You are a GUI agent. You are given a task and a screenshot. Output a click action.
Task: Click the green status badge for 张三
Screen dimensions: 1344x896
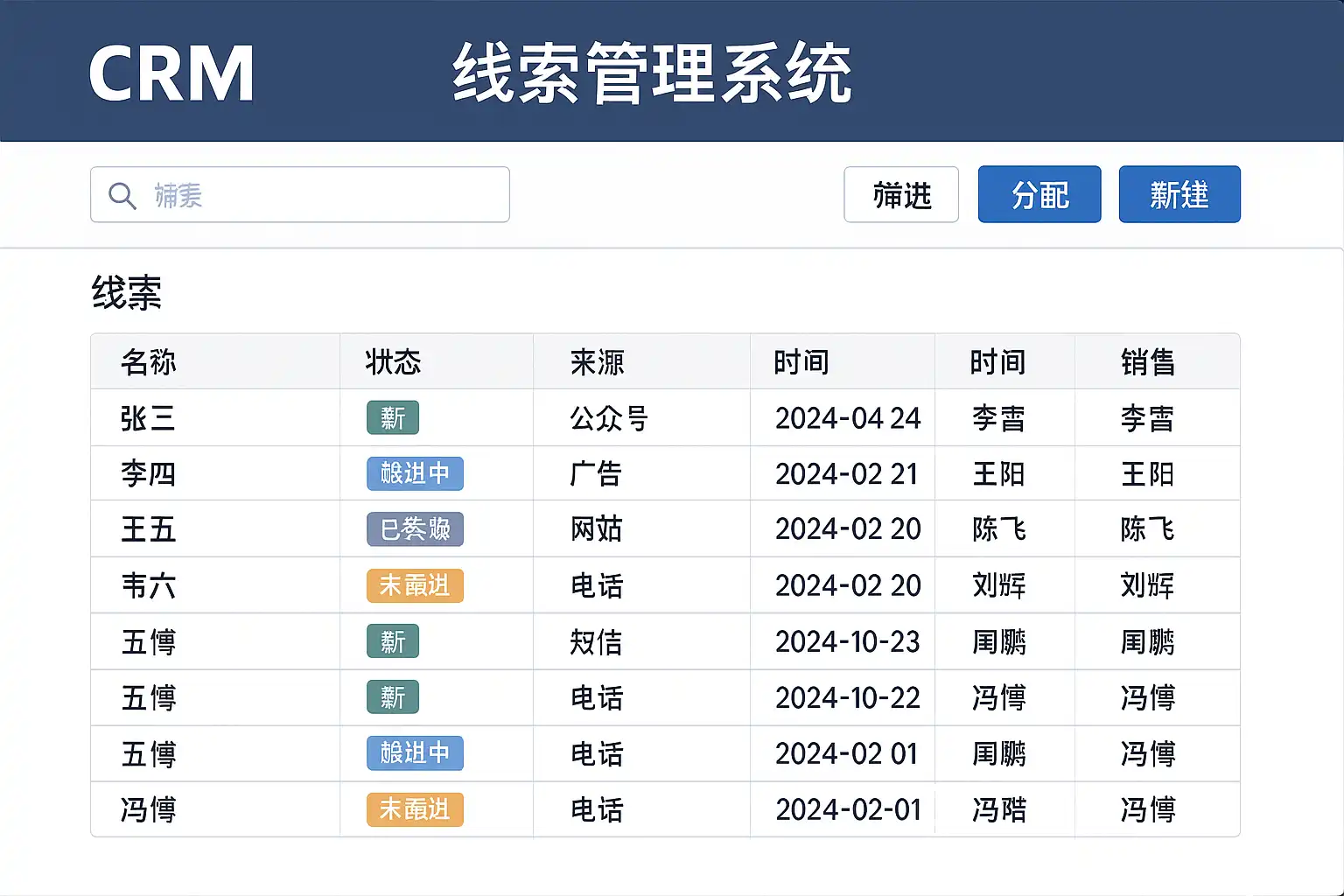pyautogui.click(x=393, y=418)
